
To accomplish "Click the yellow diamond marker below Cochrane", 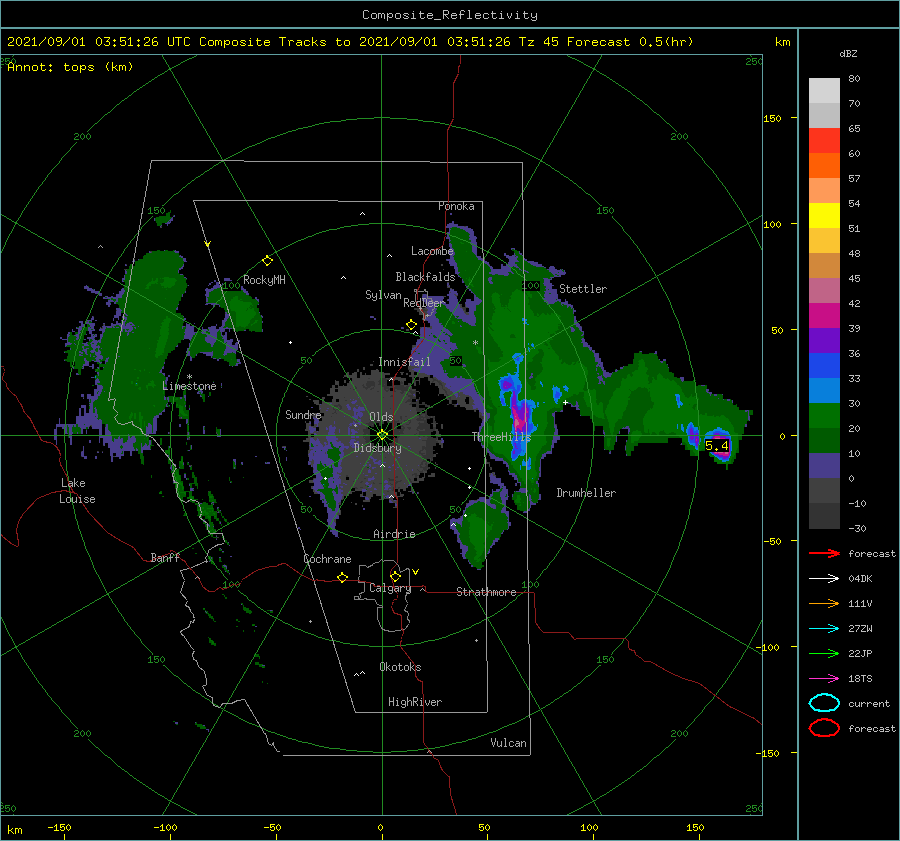I will pos(342,577).
